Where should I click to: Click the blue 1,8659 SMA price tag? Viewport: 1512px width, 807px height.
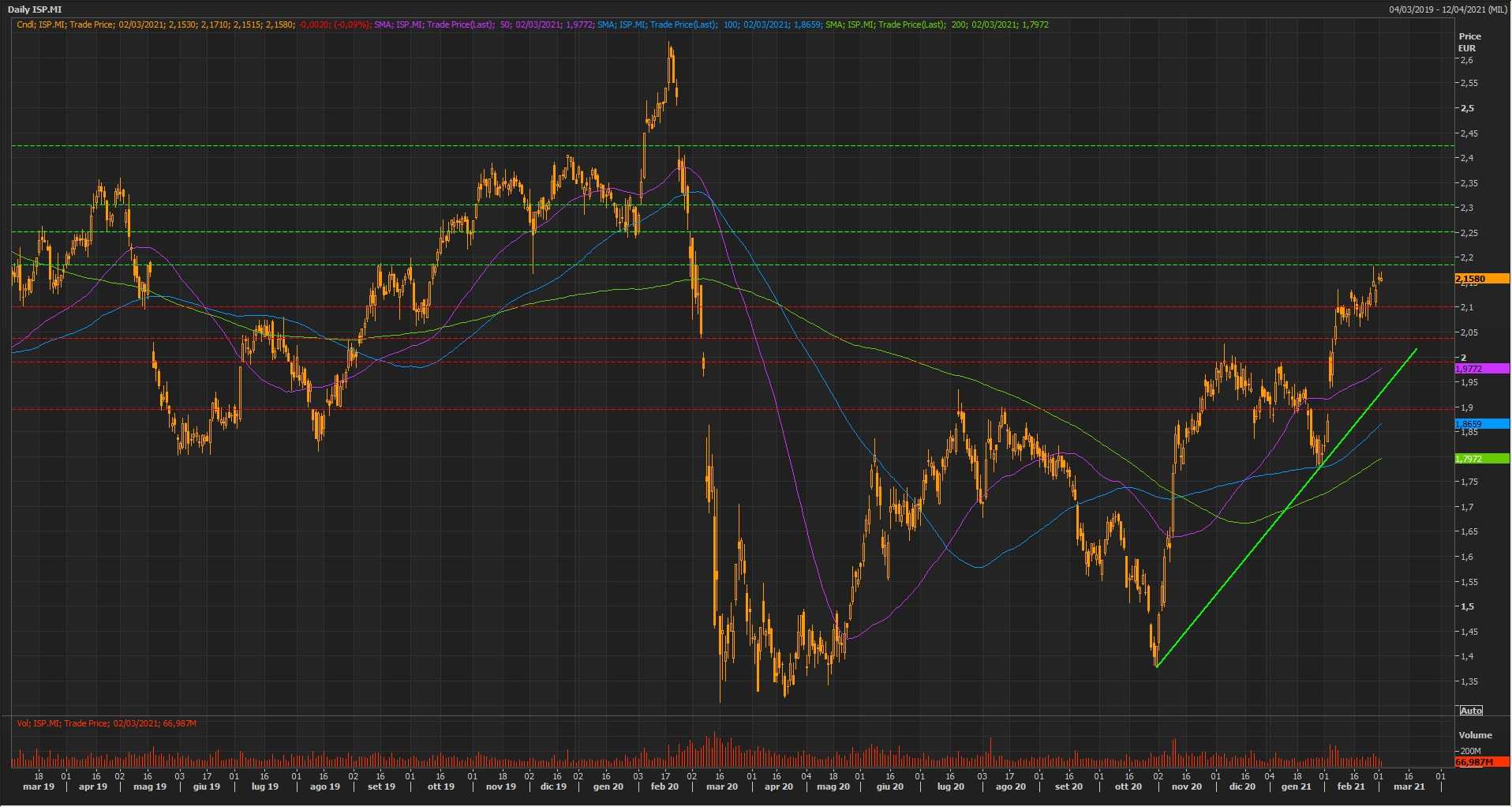click(x=1480, y=424)
